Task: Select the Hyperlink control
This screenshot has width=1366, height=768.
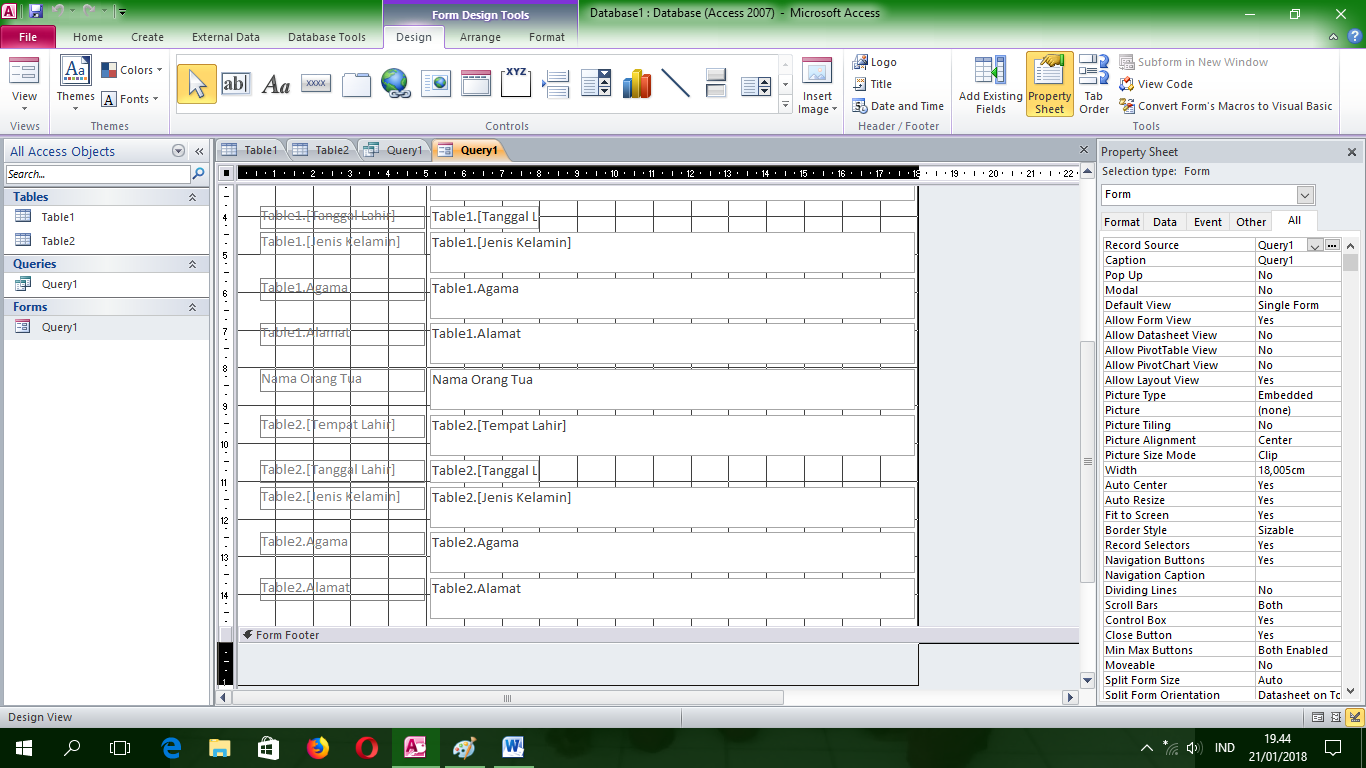Action: click(396, 84)
